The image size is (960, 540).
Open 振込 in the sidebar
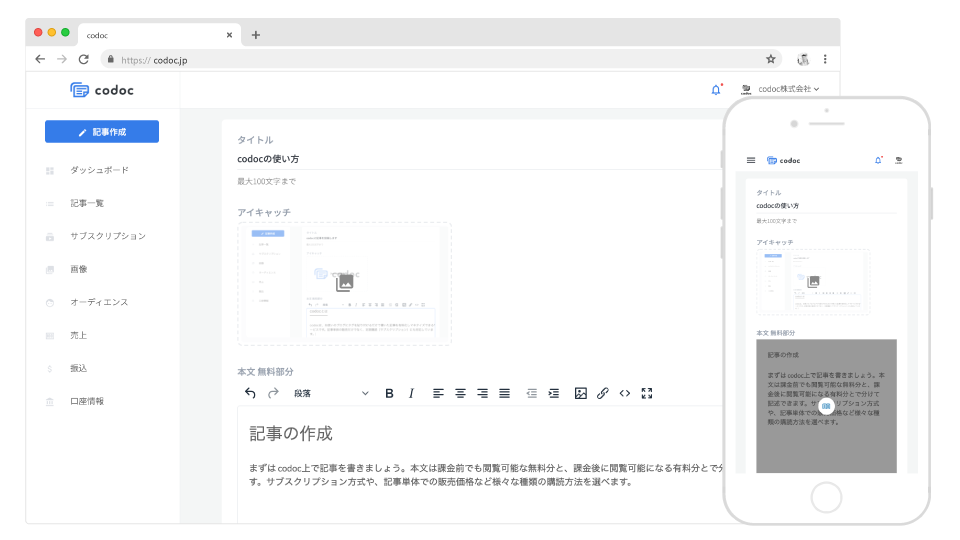[x=78, y=369]
